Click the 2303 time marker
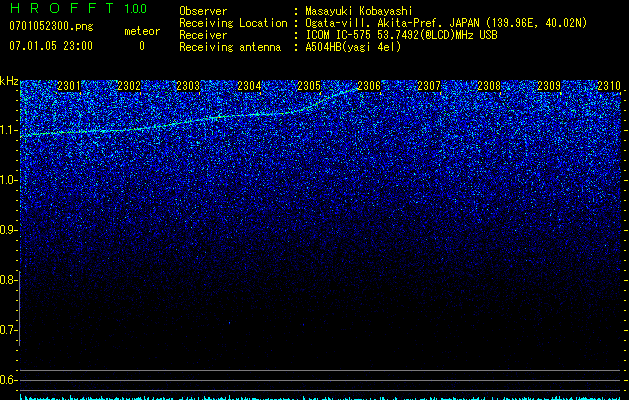The image size is (629, 400). (x=188, y=86)
